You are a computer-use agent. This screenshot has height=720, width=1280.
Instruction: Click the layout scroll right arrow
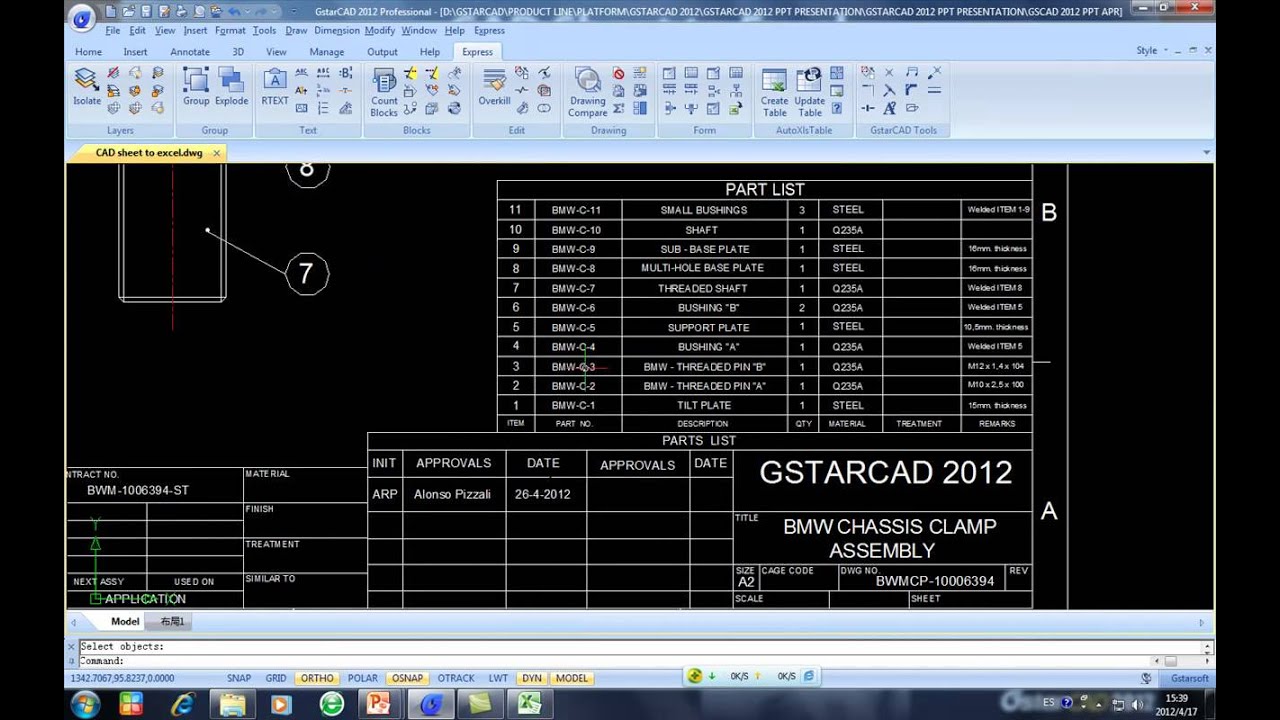tap(1201, 622)
